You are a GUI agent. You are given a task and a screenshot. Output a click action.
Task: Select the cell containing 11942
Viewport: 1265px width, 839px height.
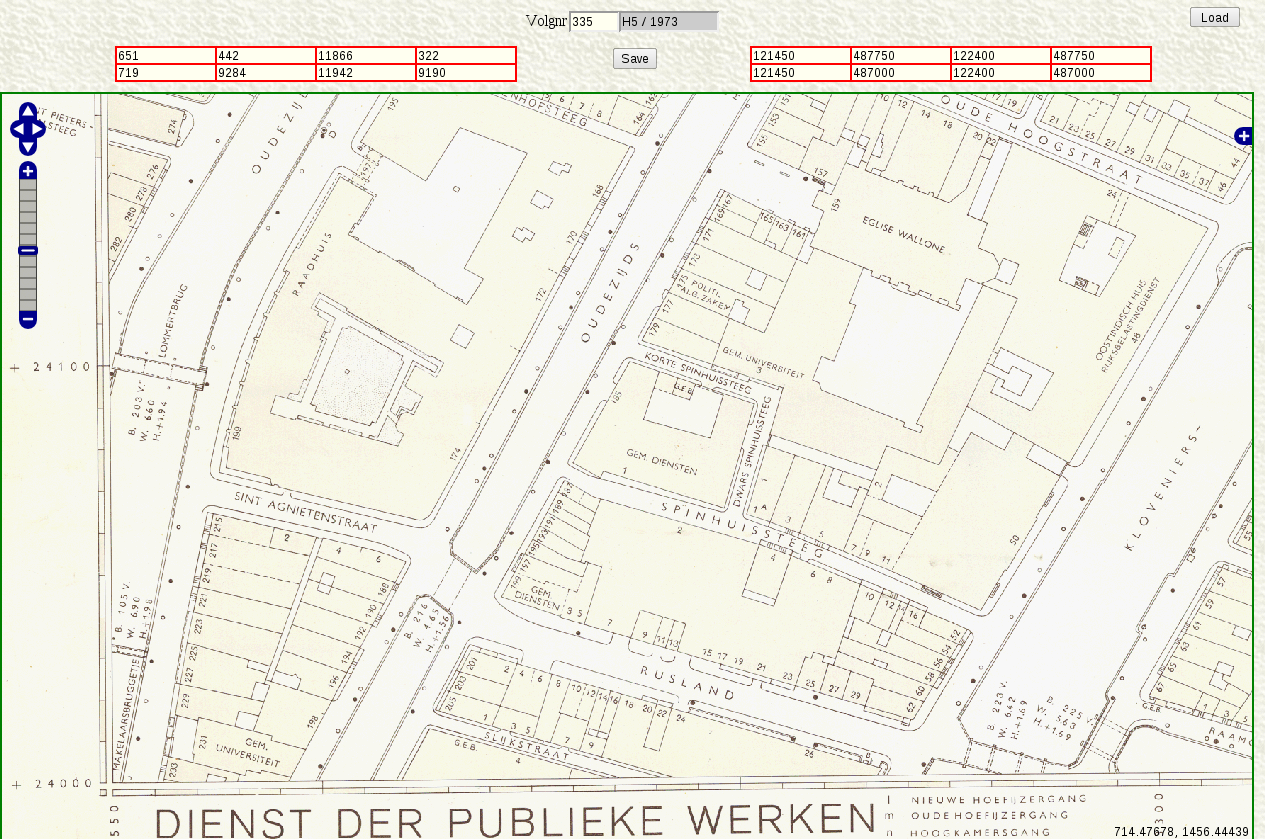pyautogui.click(x=366, y=73)
